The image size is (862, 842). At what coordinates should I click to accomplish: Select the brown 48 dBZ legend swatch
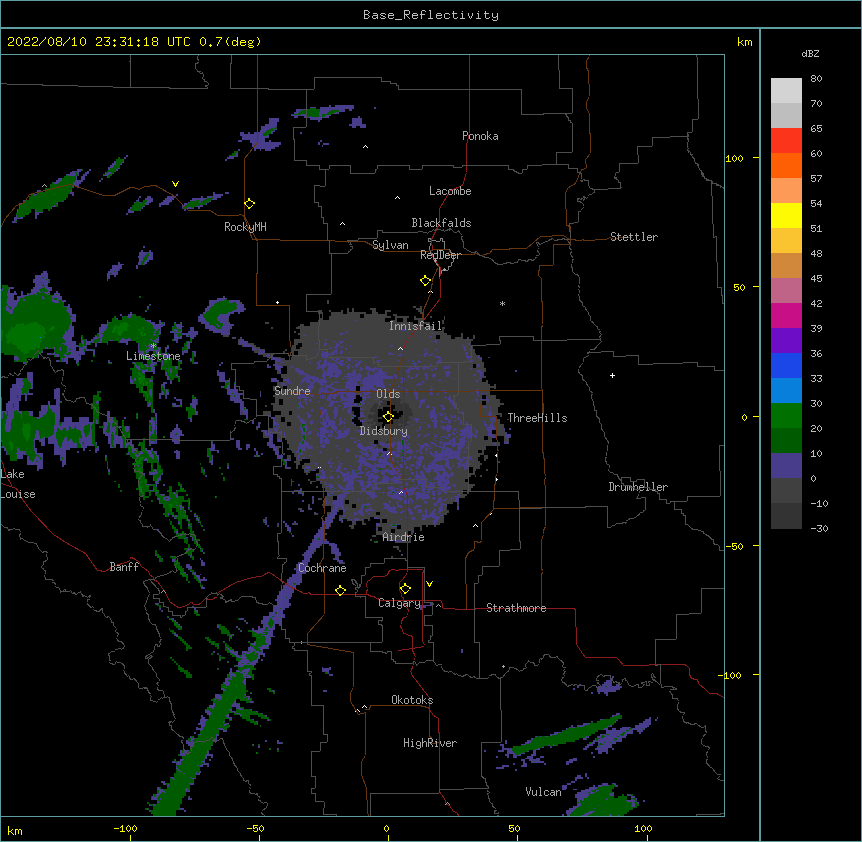[786, 265]
